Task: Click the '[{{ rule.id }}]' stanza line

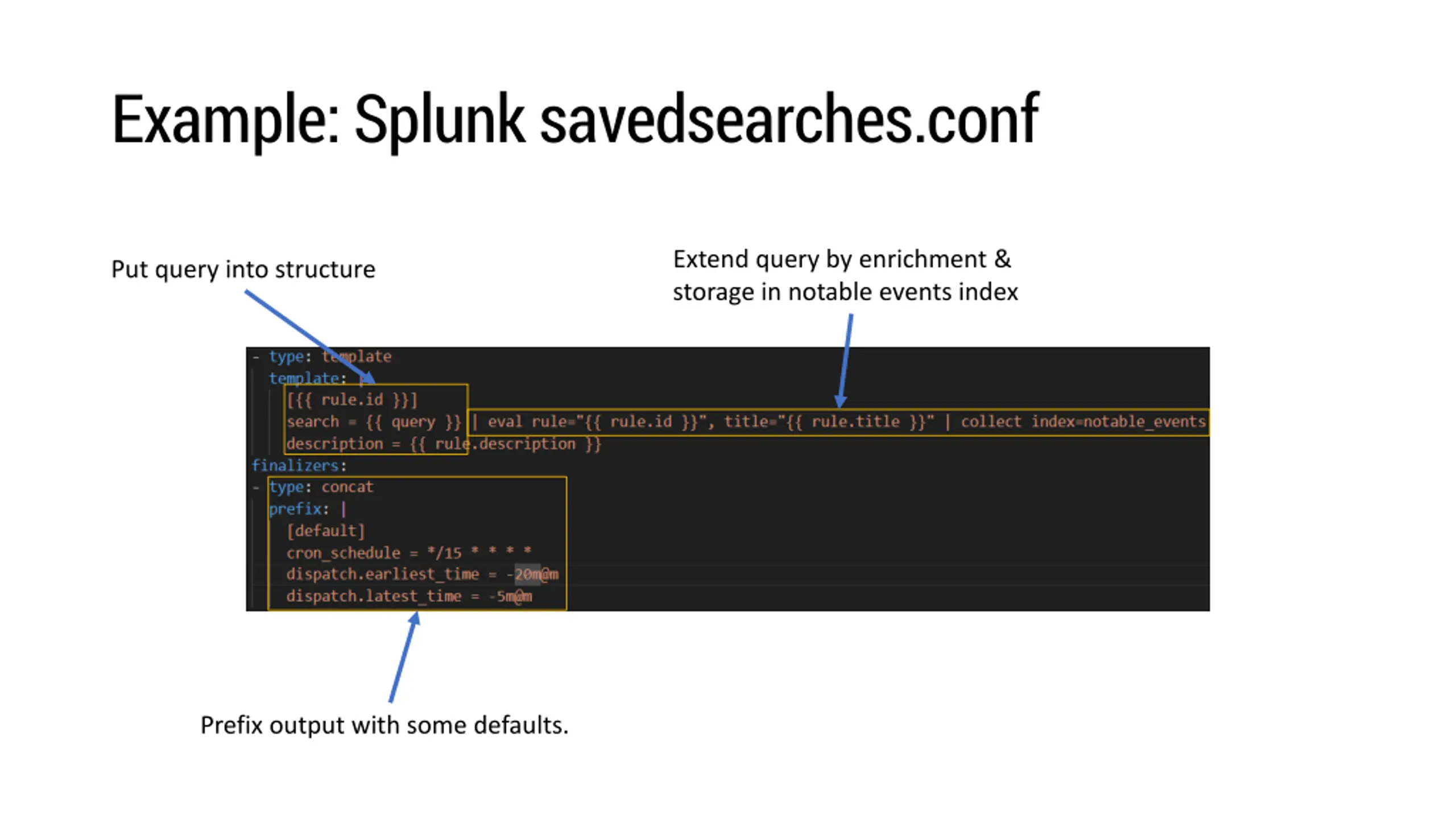Action: pos(352,400)
